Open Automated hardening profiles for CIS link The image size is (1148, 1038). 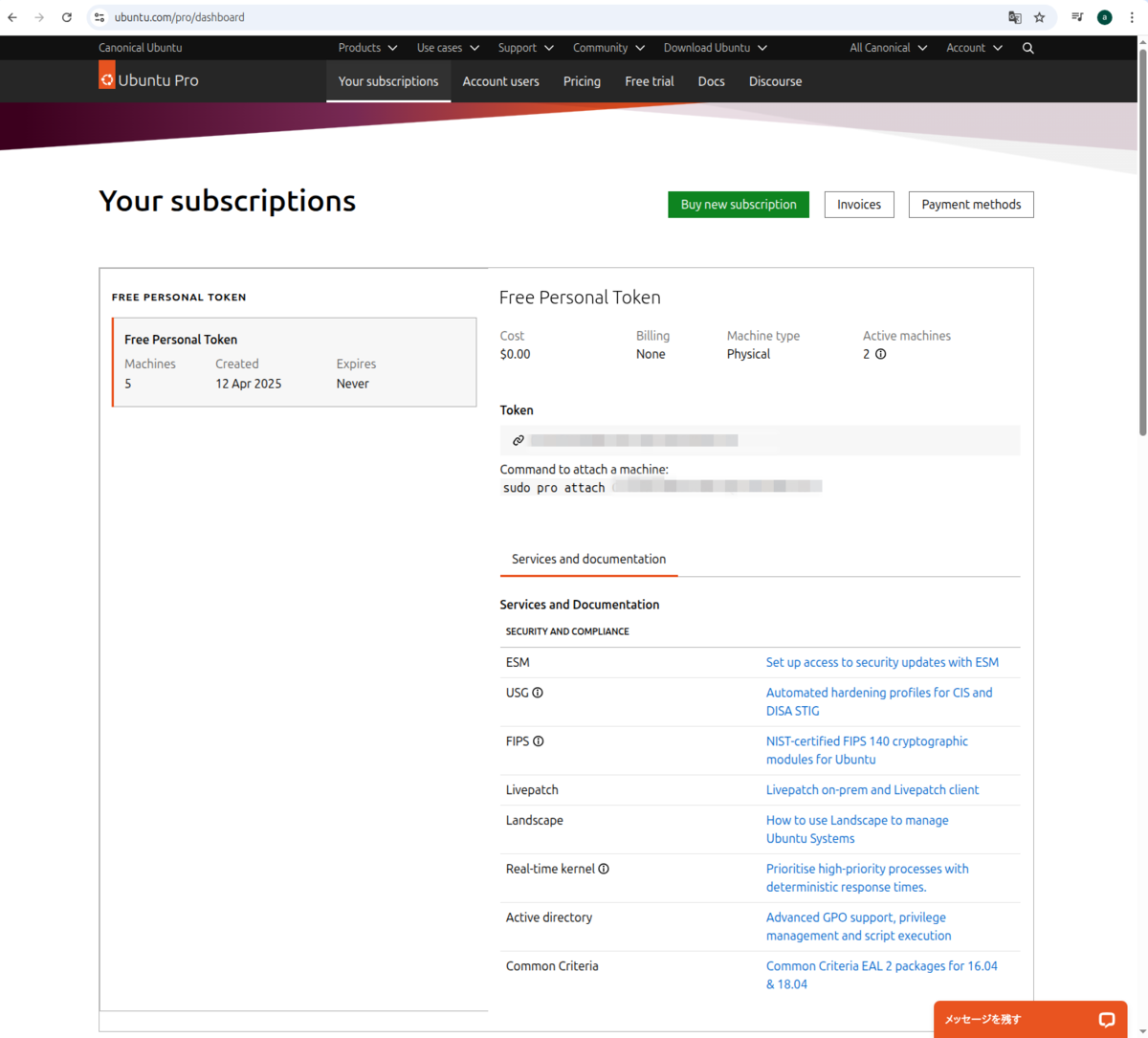point(879,701)
